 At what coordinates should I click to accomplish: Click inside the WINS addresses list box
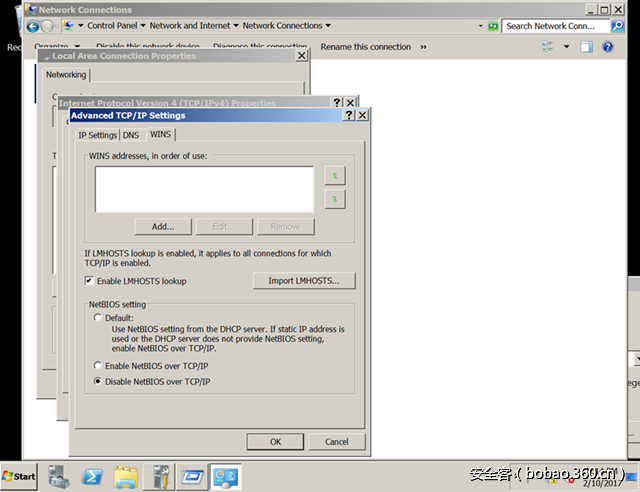(x=204, y=189)
